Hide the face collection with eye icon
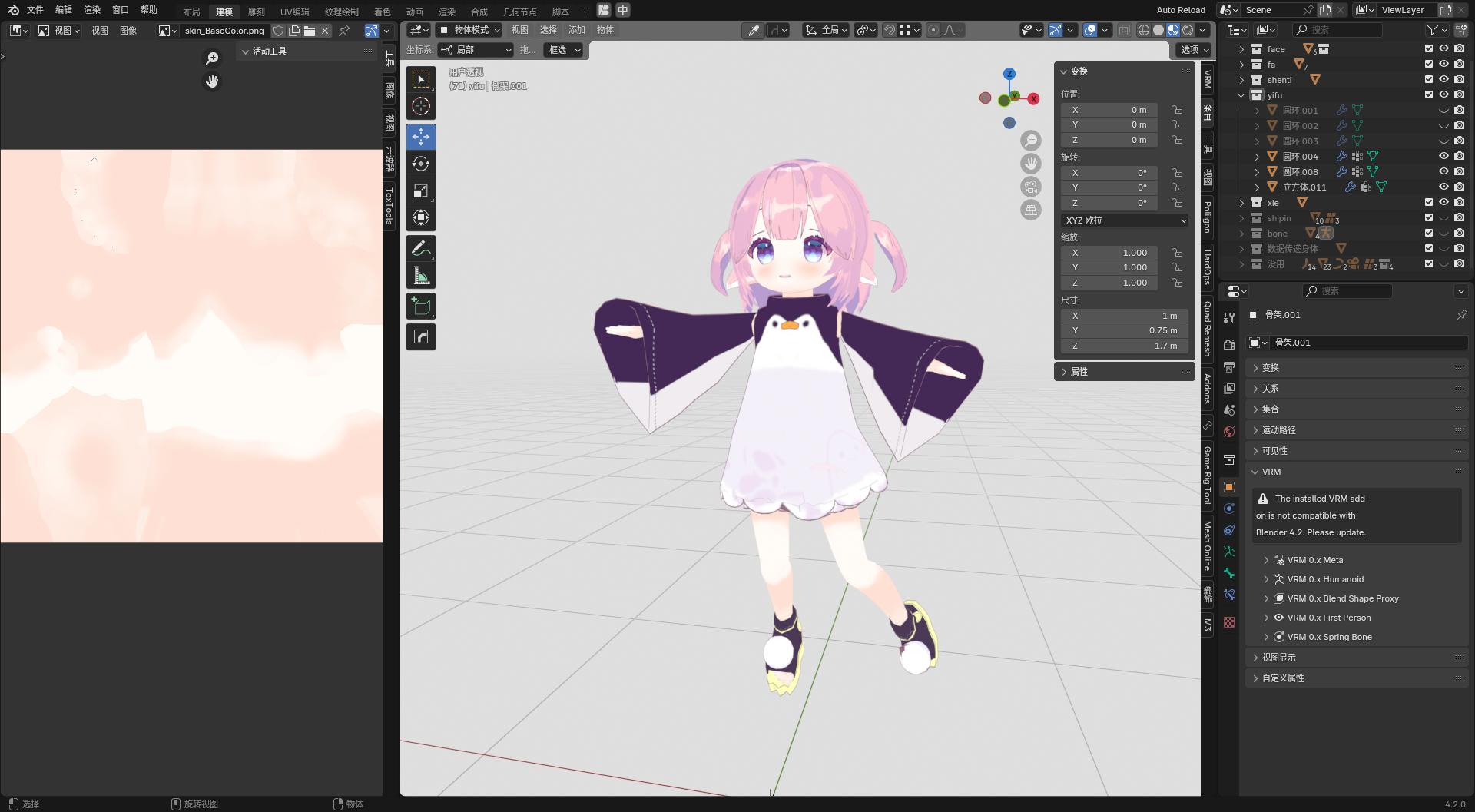The image size is (1475, 812). [x=1444, y=48]
